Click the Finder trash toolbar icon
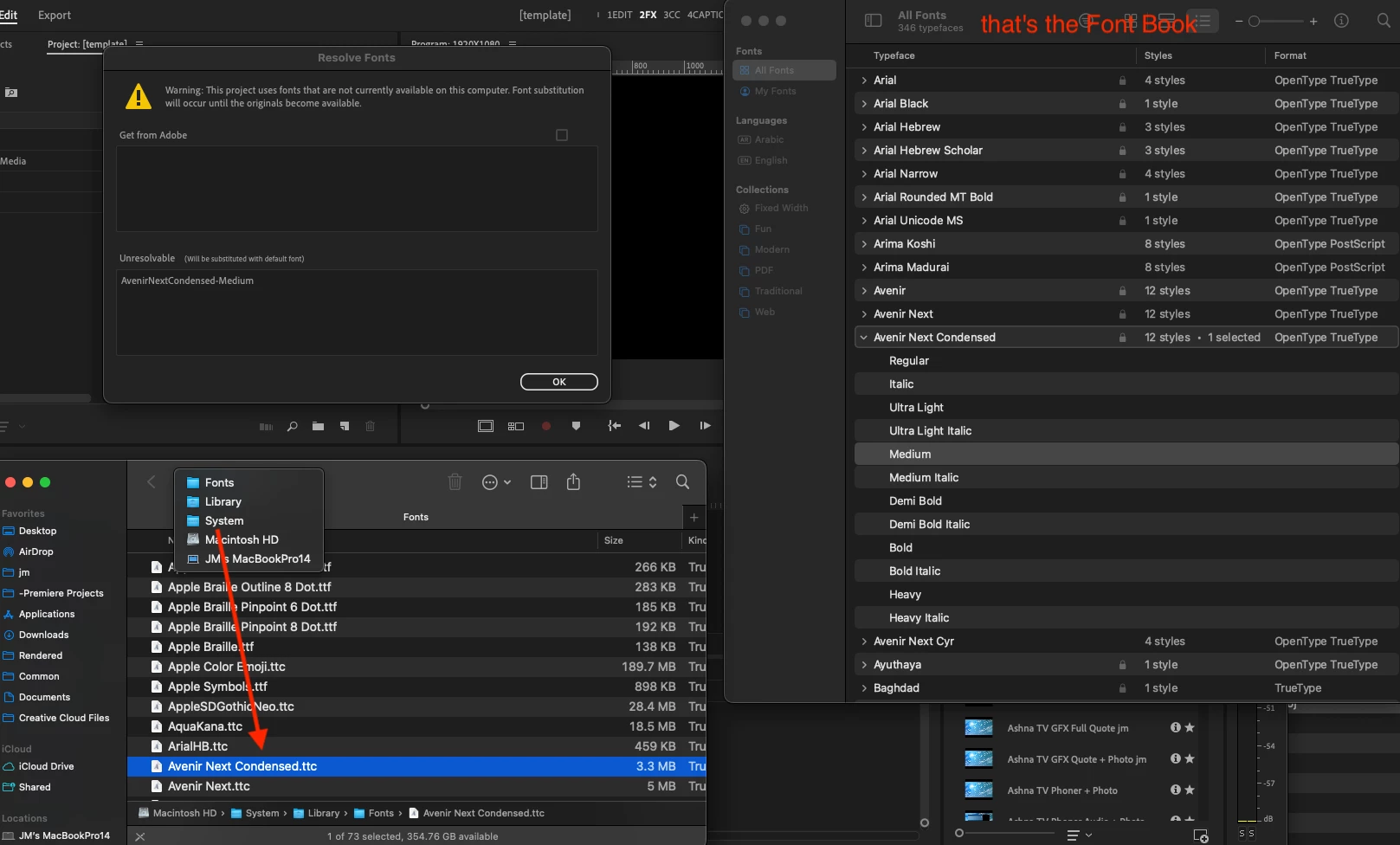Image resolution: width=1400 pixels, height=845 pixels. (x=455, y=482)
